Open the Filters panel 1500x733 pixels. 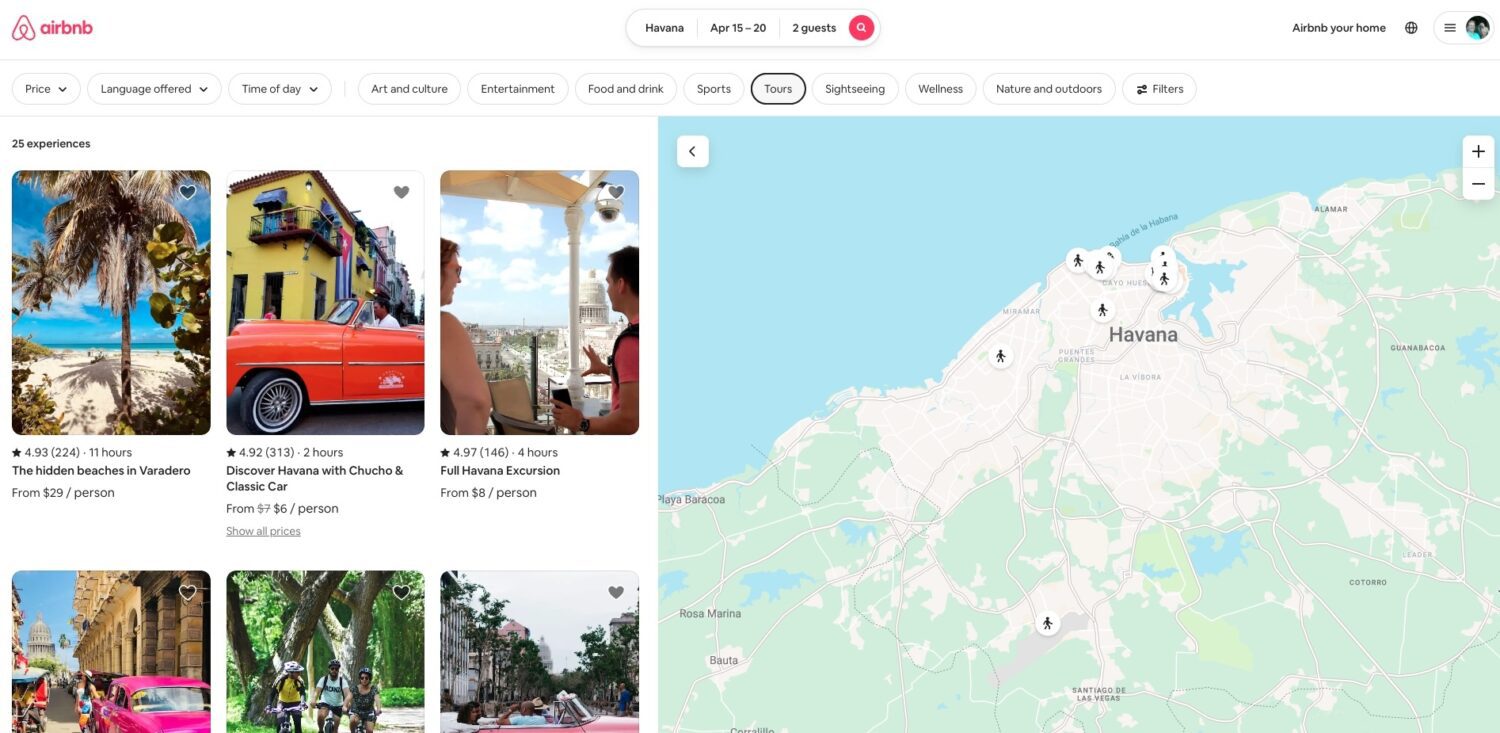point(1158,88)
